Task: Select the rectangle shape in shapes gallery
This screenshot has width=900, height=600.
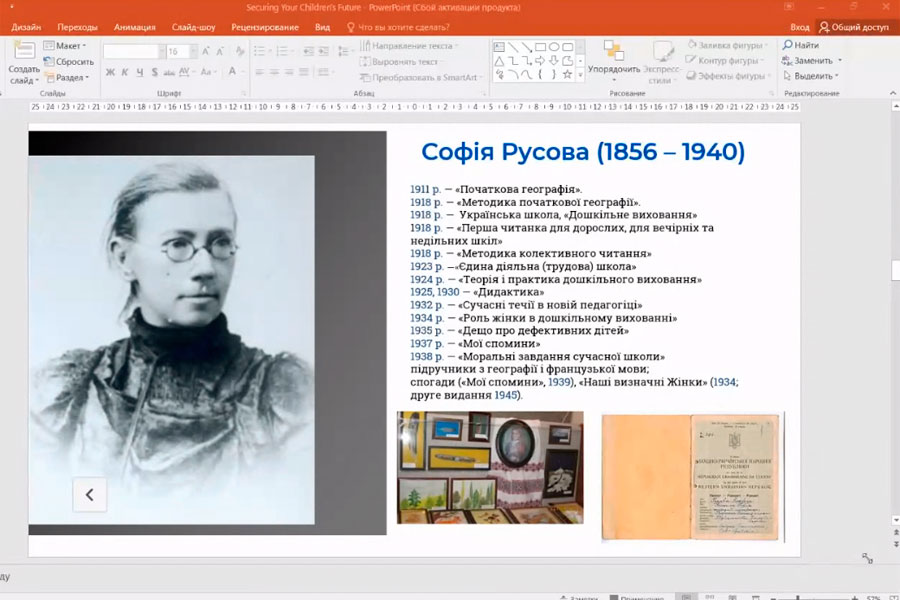Action: (540, 47)
